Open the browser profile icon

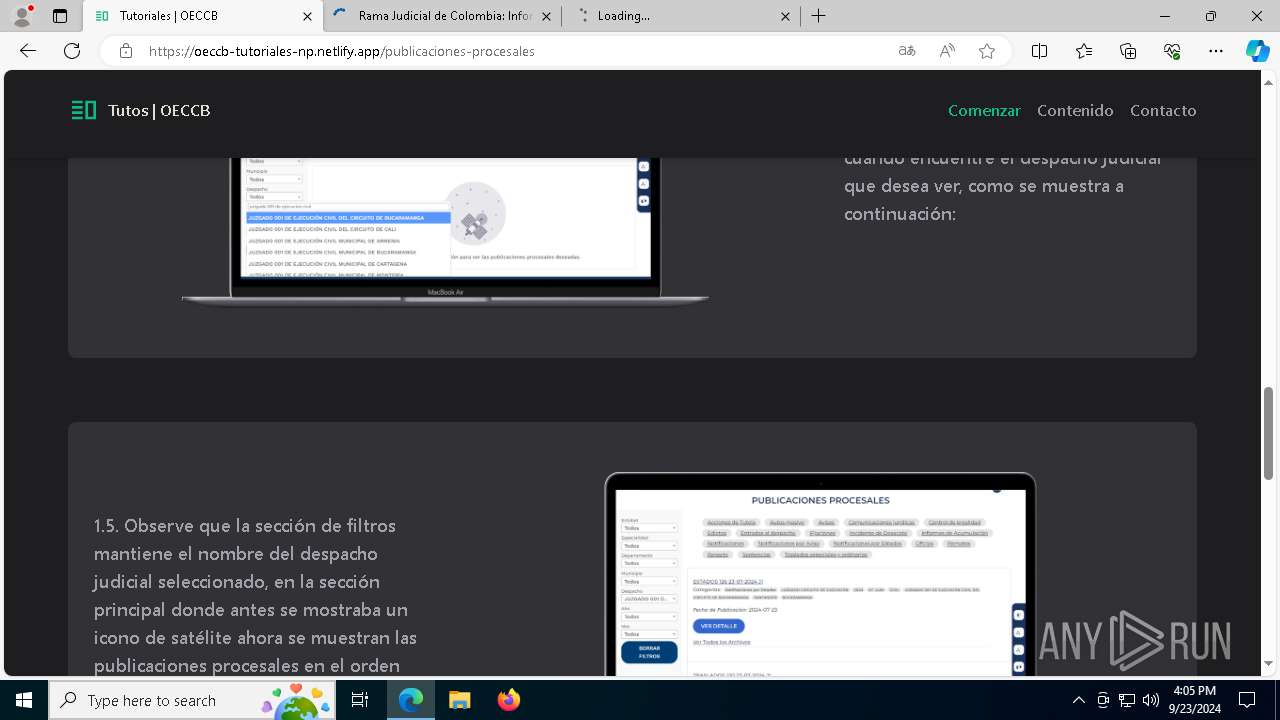tap(22, 16)
